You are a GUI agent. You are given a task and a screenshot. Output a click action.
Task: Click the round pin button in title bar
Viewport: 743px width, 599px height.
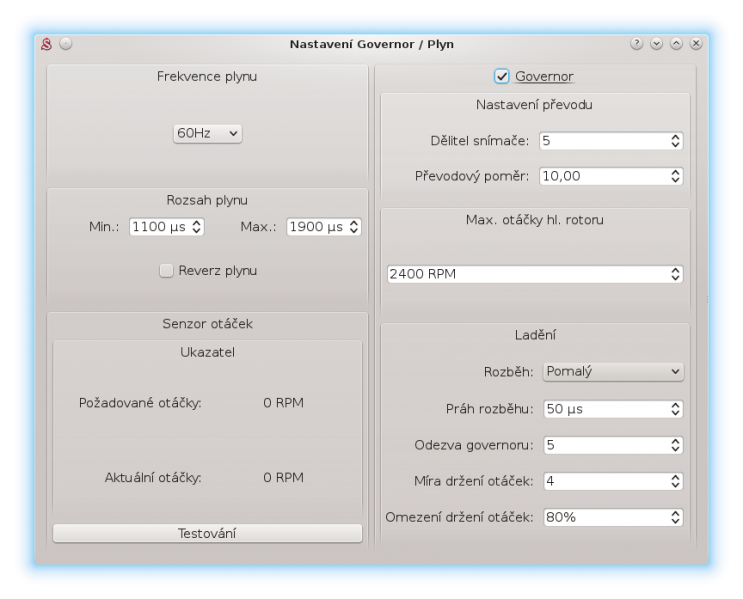66,44
